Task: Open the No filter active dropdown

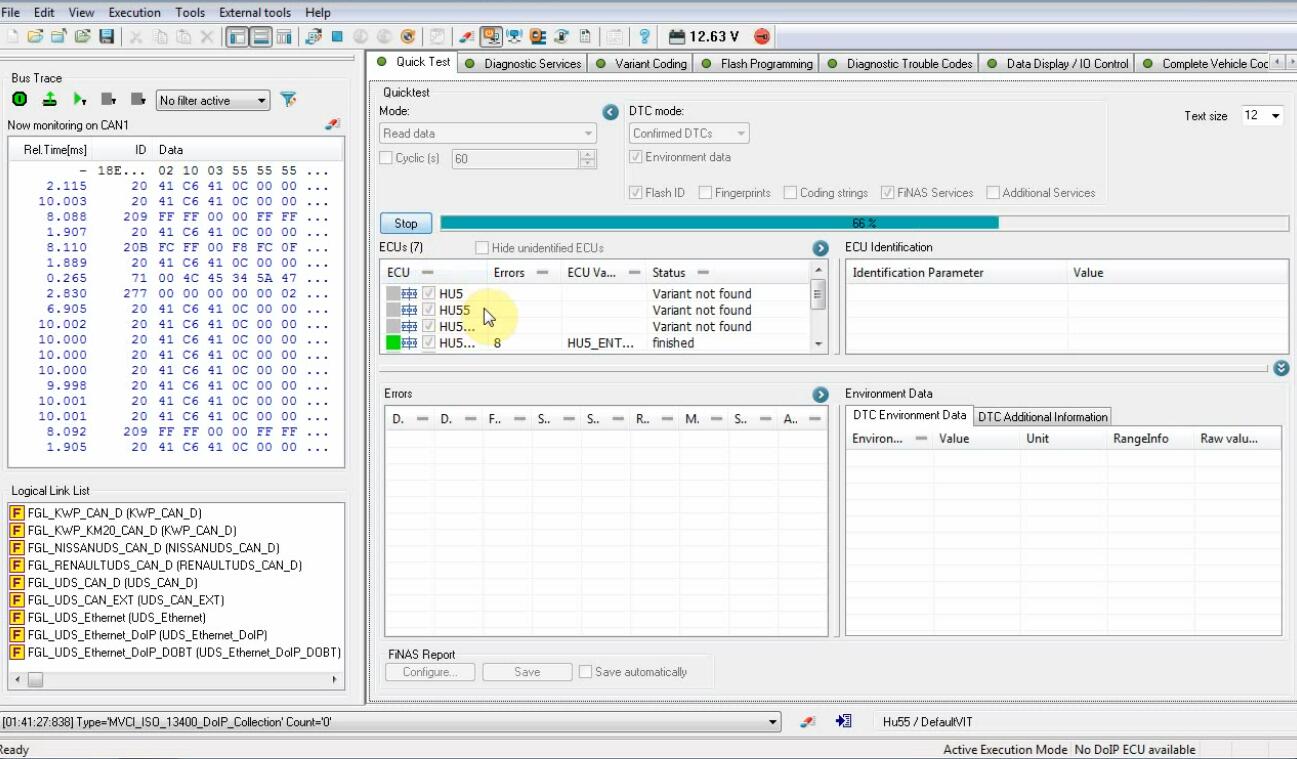Action: (212, 100)
